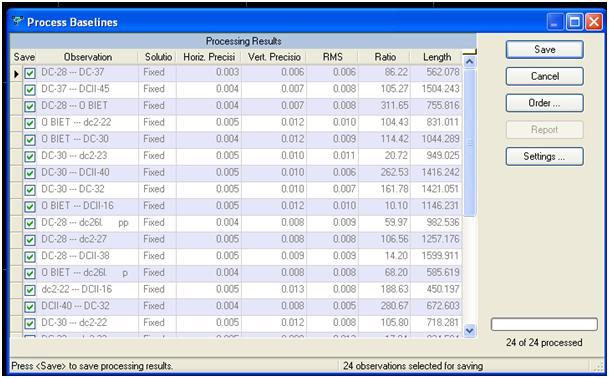Screen dimensions: 609x378
Task: Sort by the Ratio column header
Action: point(385,57)
